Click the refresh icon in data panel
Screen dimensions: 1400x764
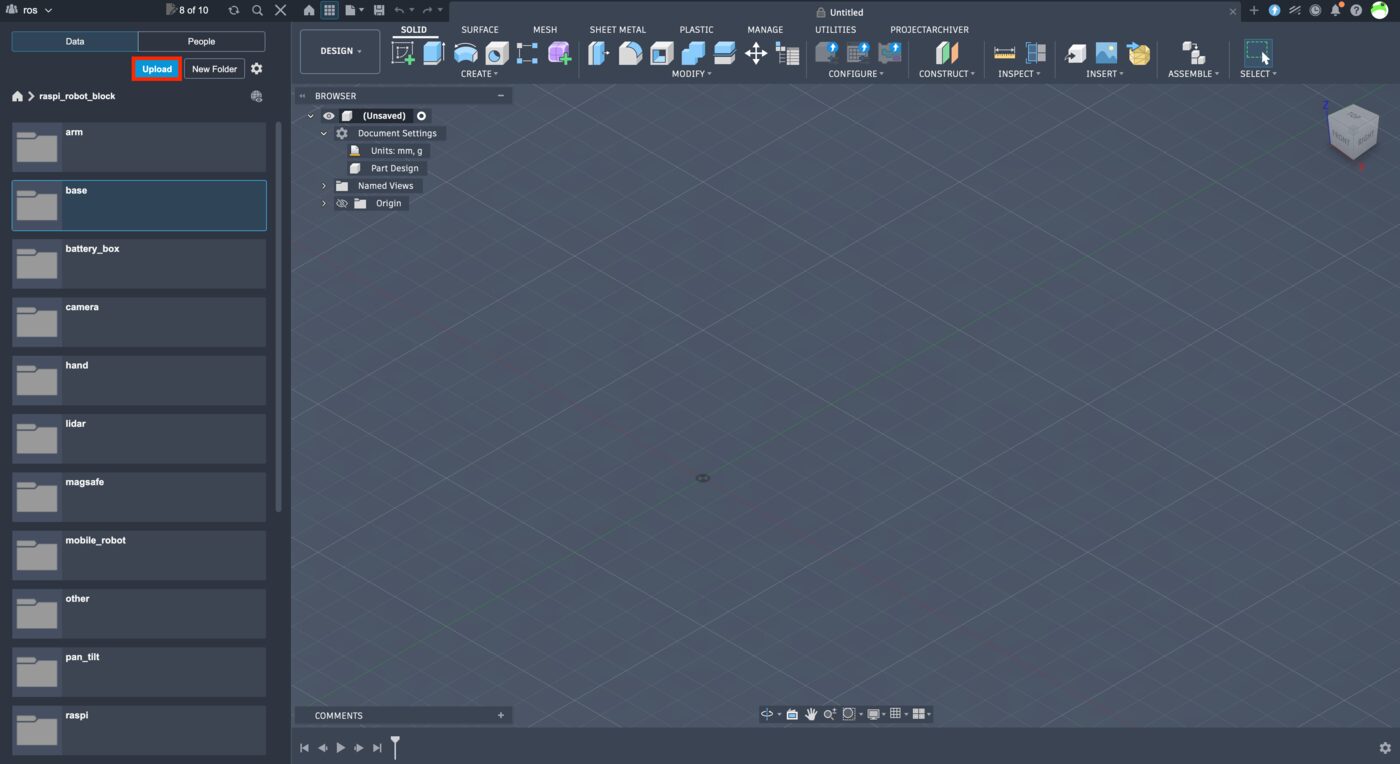click(233, 10)
